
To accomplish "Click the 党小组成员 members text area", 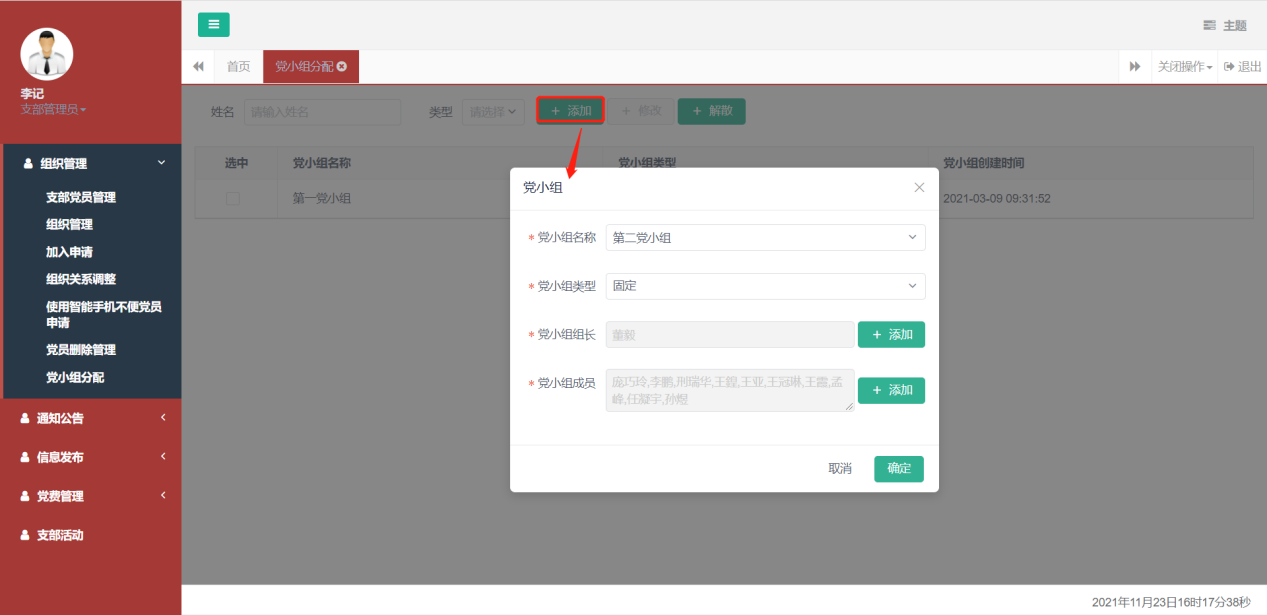I will tap(729, 391).
